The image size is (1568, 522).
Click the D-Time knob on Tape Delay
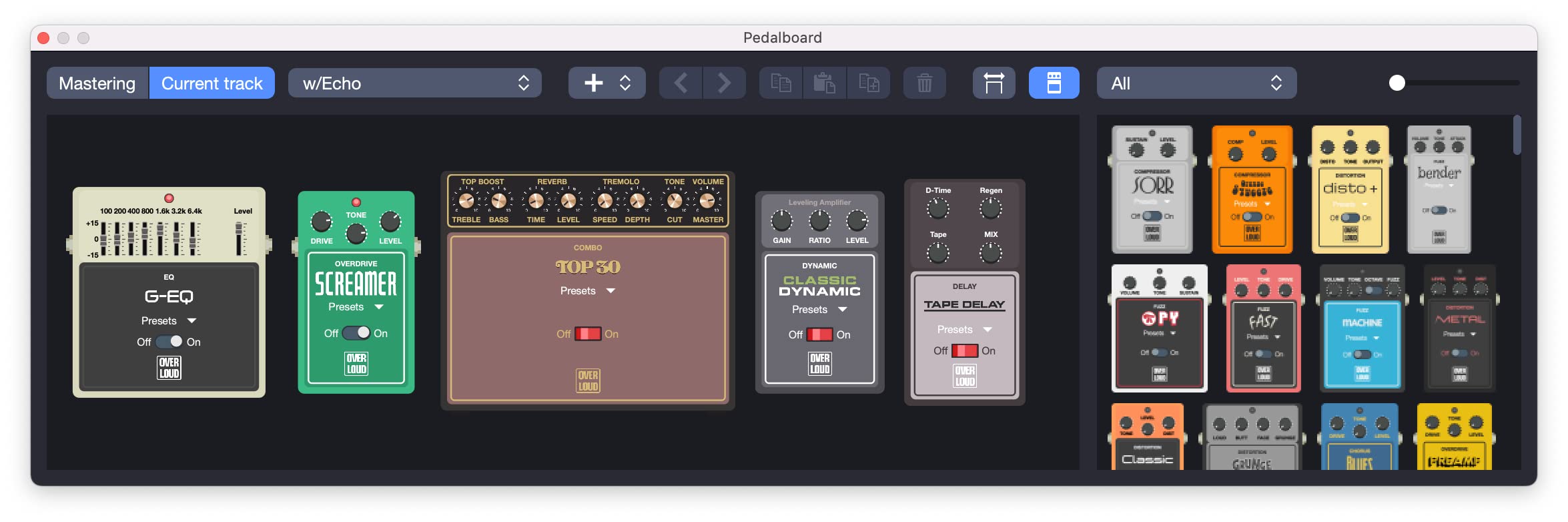[x=938, y=209]
